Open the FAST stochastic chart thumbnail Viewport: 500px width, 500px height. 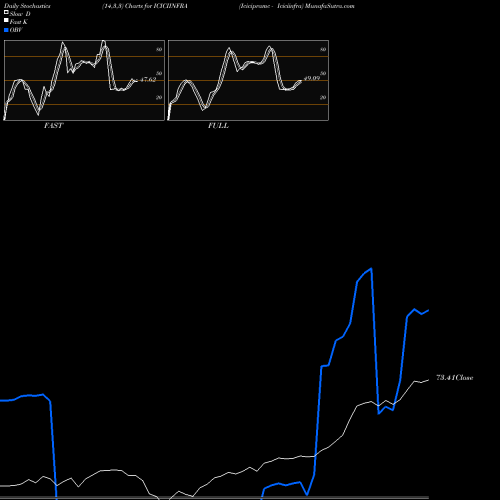[84, 80]
